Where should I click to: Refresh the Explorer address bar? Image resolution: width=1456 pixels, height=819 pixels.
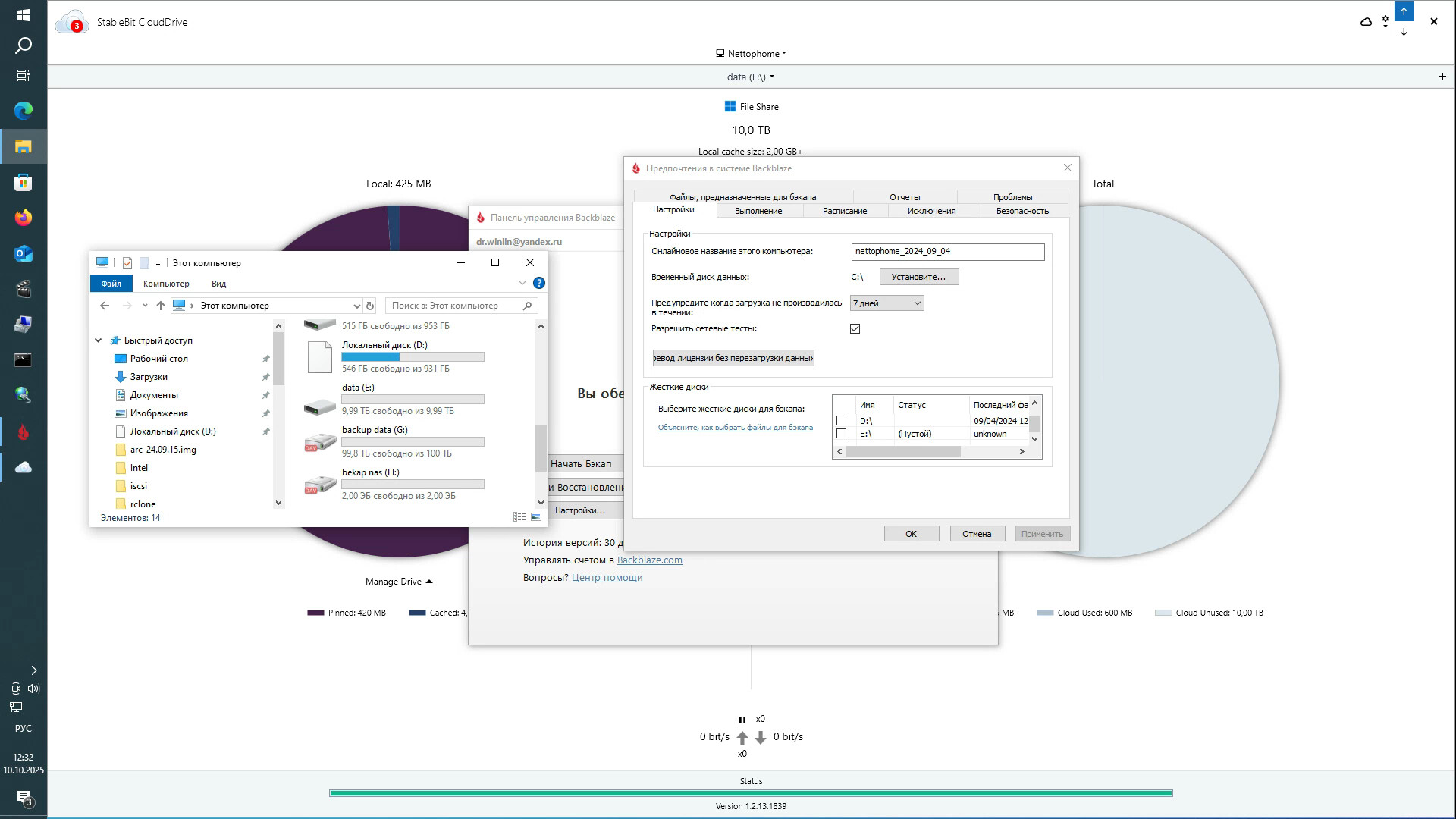tap(370, 306)
